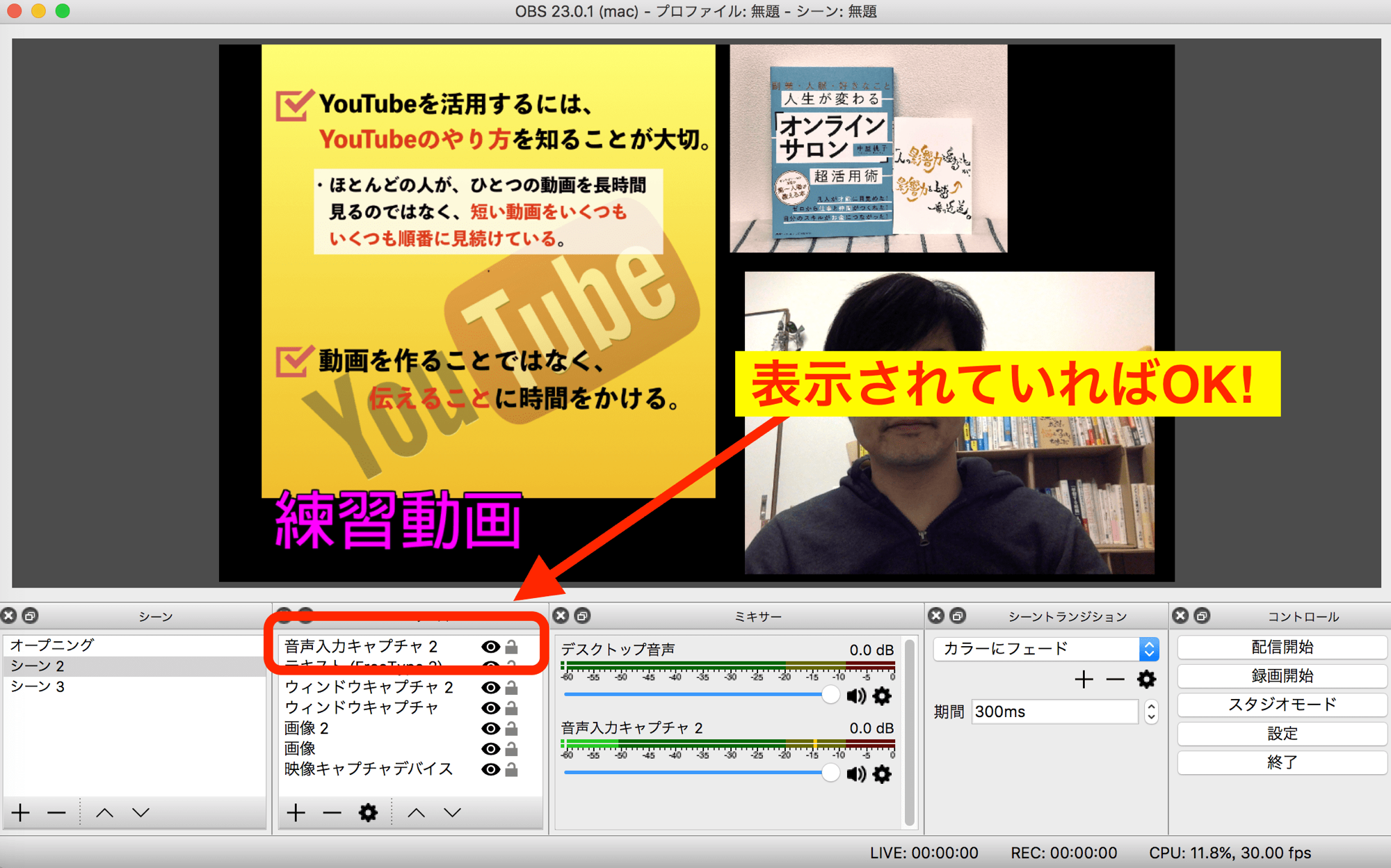The width and height of the screenshot is (1391, 868).
Task: Hide 映像キャプチャデバイス source
Action: point(490,769)
